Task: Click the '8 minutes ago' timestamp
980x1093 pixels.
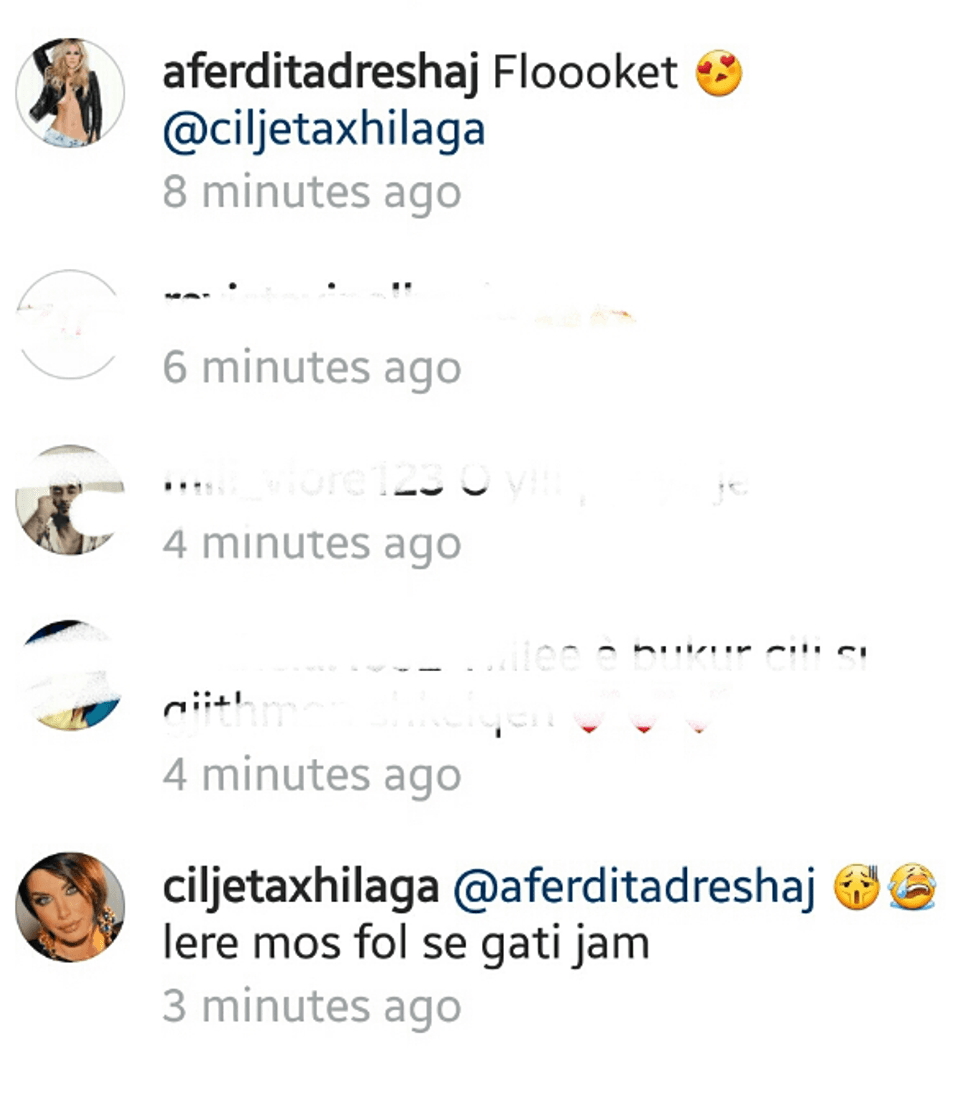Action: click(x=312, y=192)
